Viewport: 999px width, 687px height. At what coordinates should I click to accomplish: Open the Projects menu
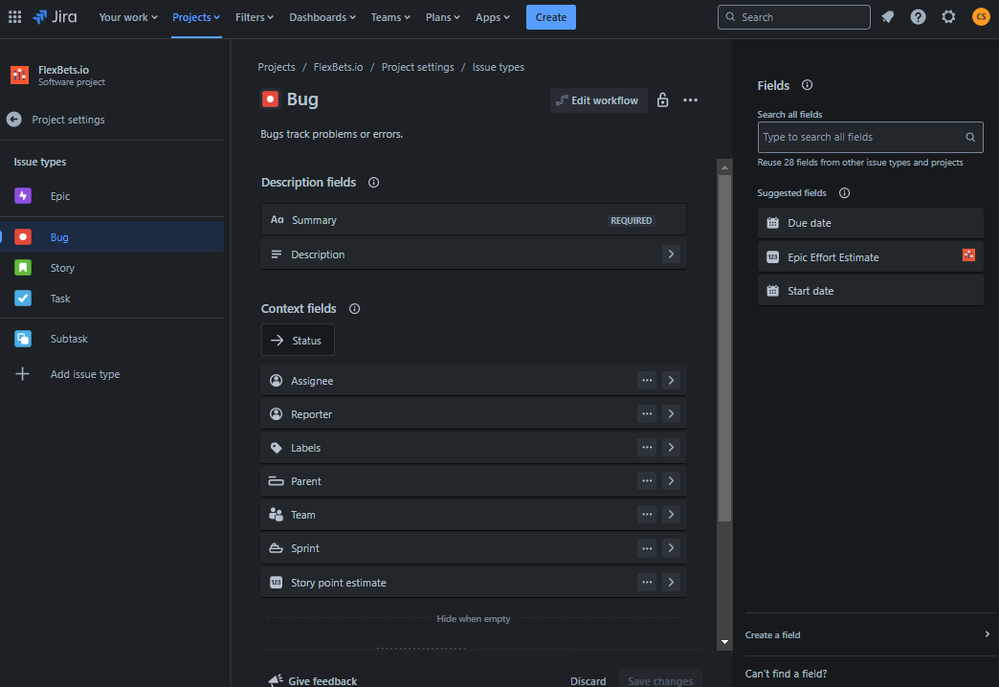(x=196, y=17)
